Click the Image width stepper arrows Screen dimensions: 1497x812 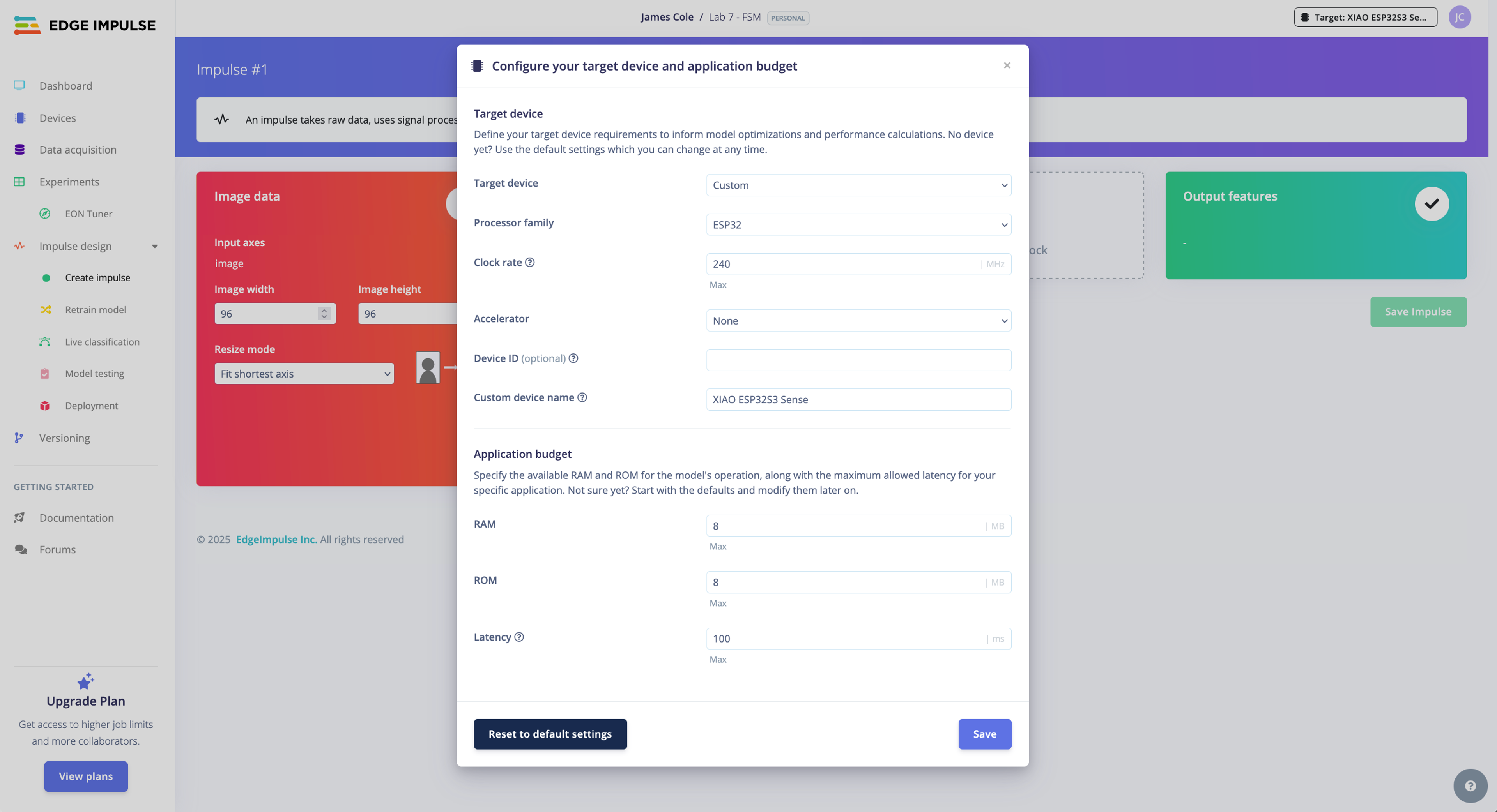[324, 314]
